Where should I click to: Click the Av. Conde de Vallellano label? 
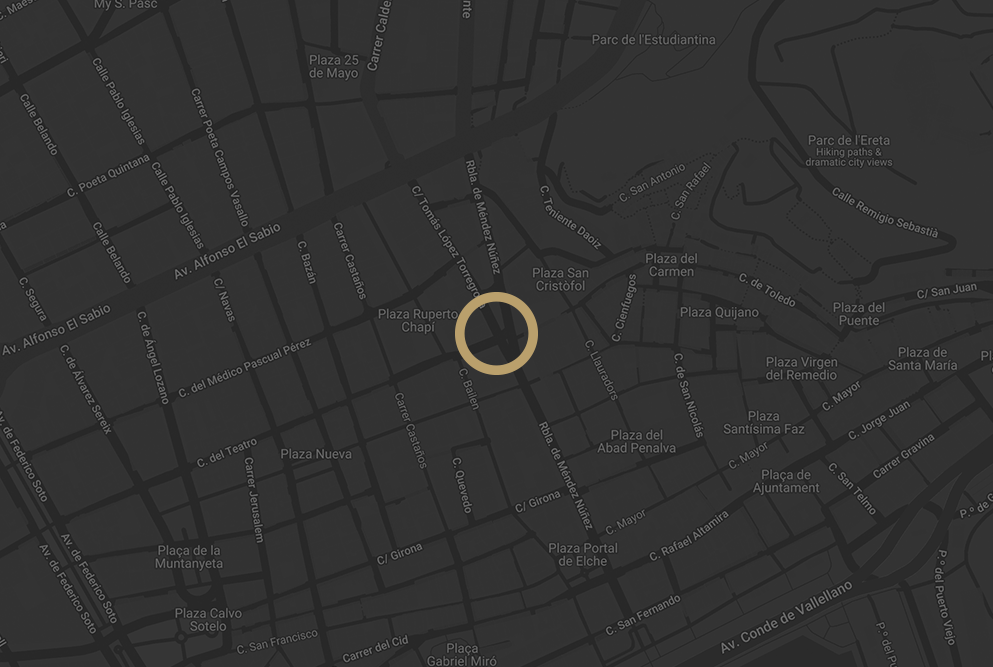coord(787,617)
